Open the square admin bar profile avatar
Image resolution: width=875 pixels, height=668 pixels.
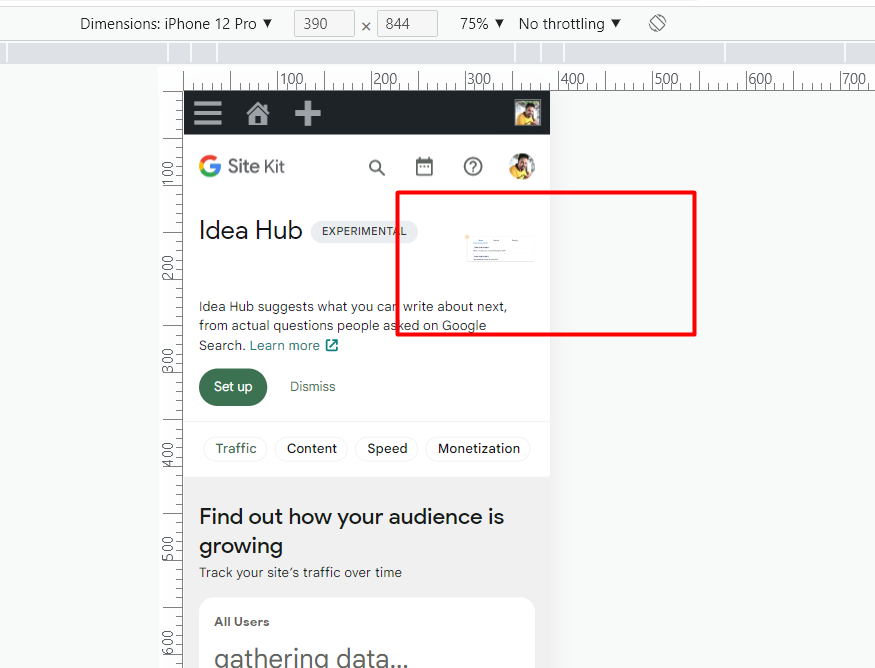(527, 113)
